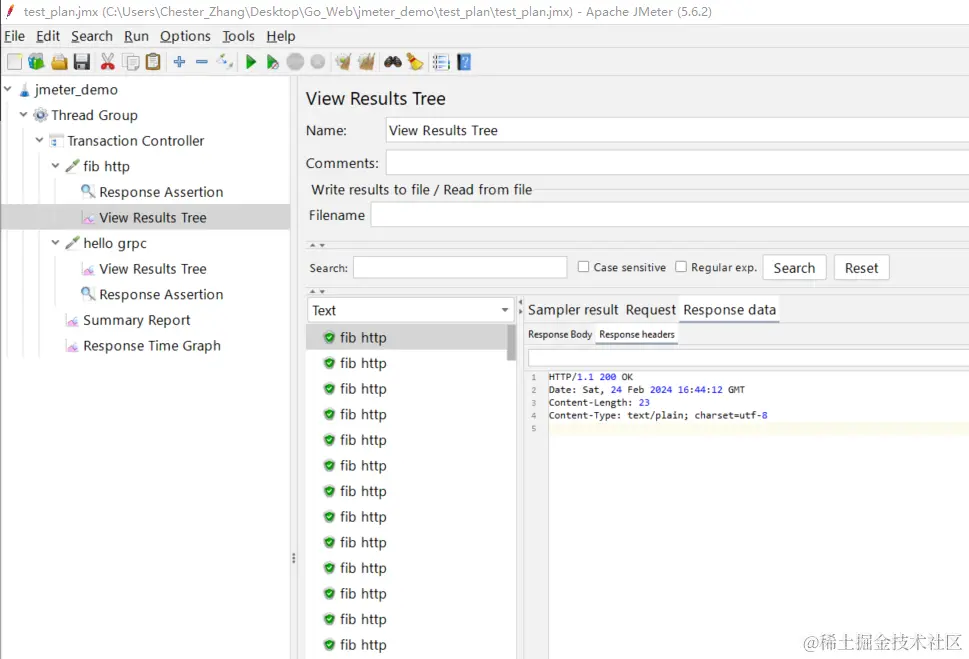Switch to Sampler result tab
This screenshot has width=969, height=659.
(x=573, y=310)
